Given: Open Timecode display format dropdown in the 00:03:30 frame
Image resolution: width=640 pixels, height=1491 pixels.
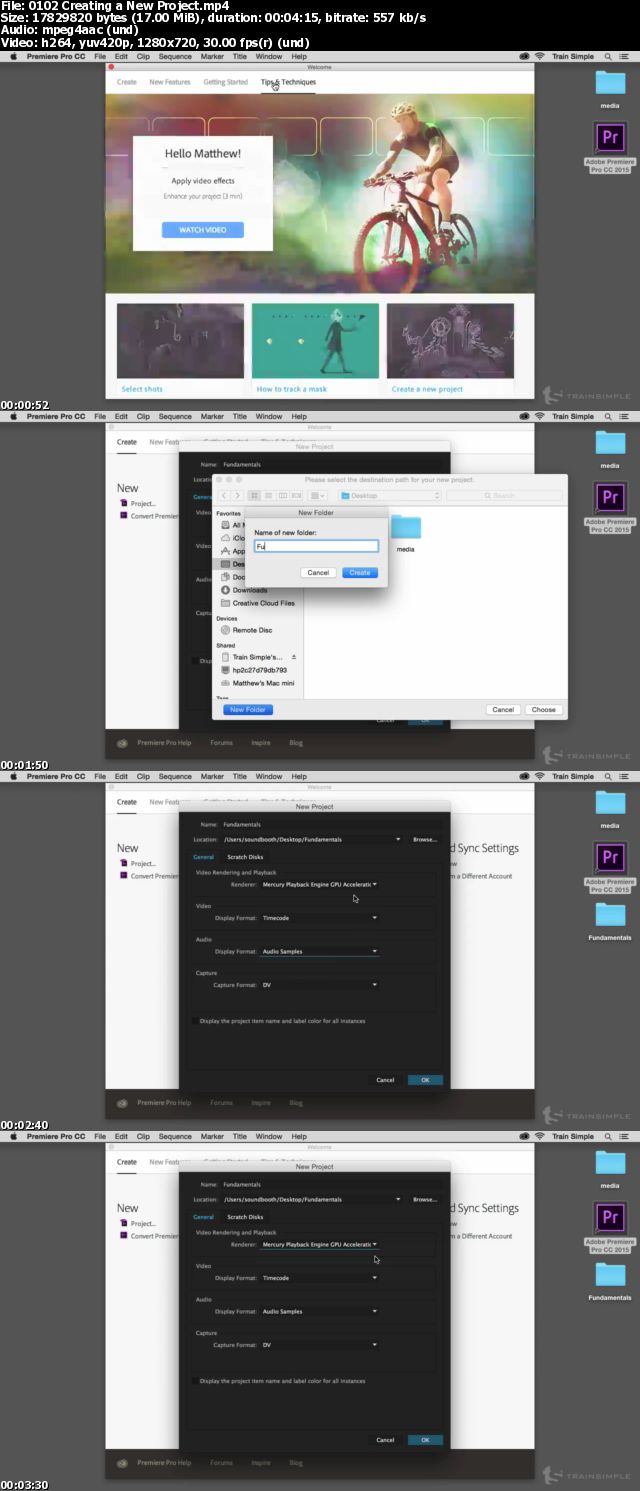Looking at the screenshot, I should [319, 1278].
